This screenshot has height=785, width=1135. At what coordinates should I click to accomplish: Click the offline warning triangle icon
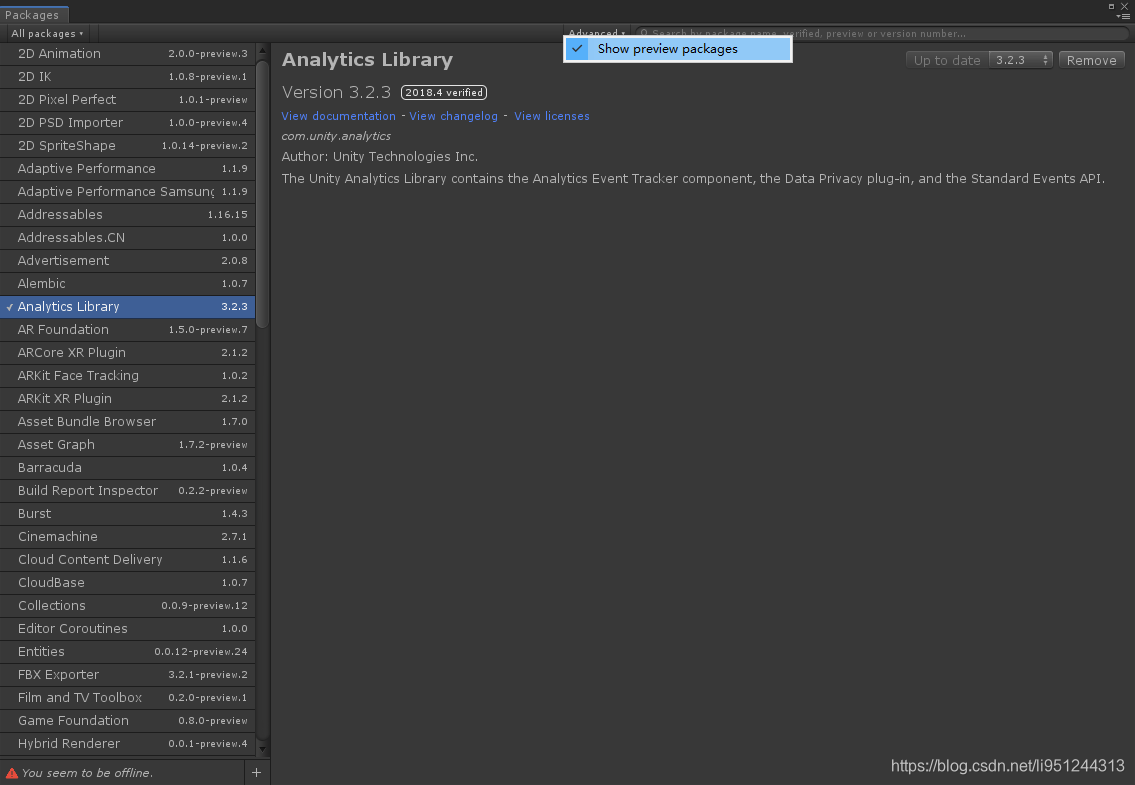click(12, 773)
